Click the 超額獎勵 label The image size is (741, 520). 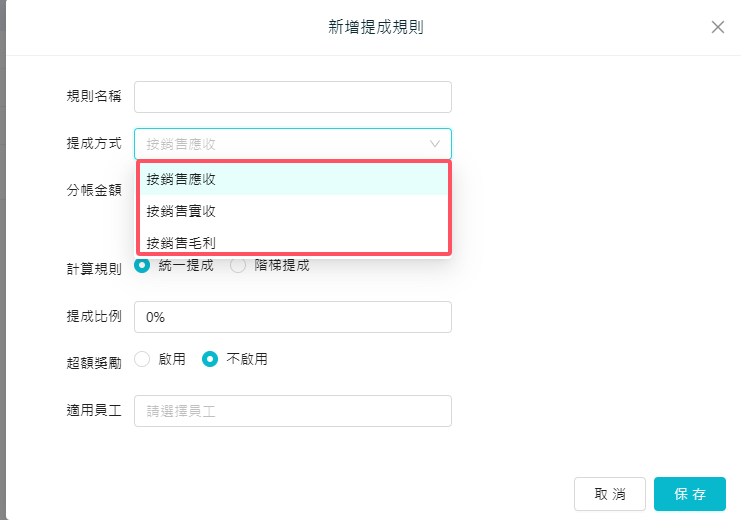(x=93, y=363)
